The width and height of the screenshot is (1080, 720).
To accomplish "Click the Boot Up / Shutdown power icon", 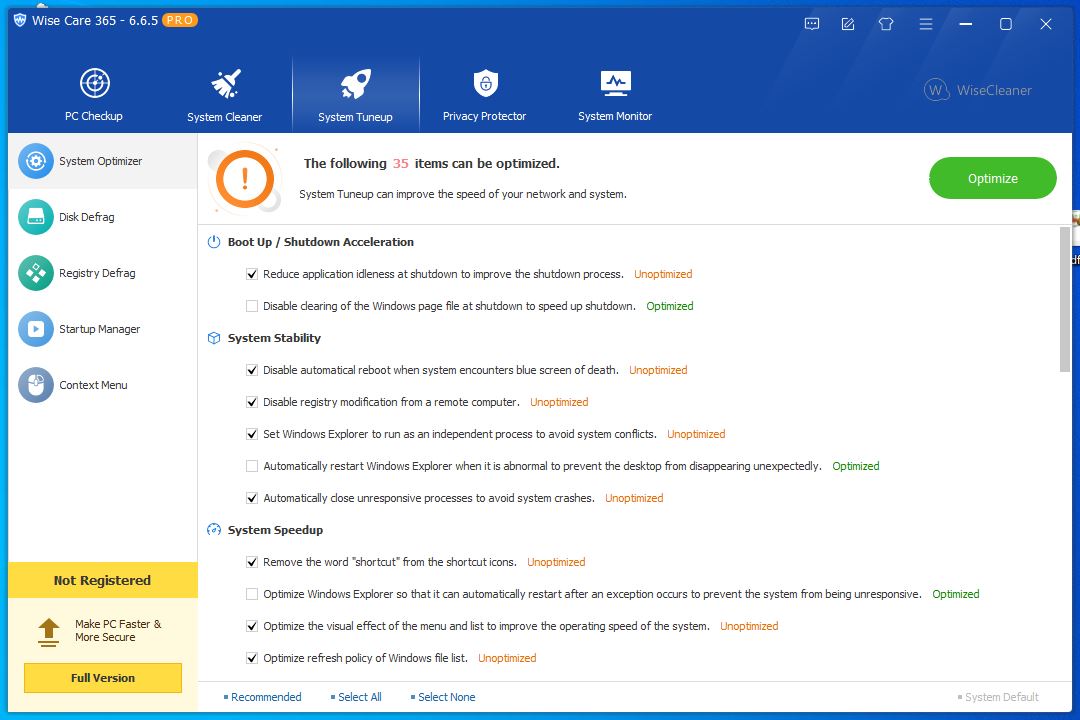I will click(x=214, y=242).
